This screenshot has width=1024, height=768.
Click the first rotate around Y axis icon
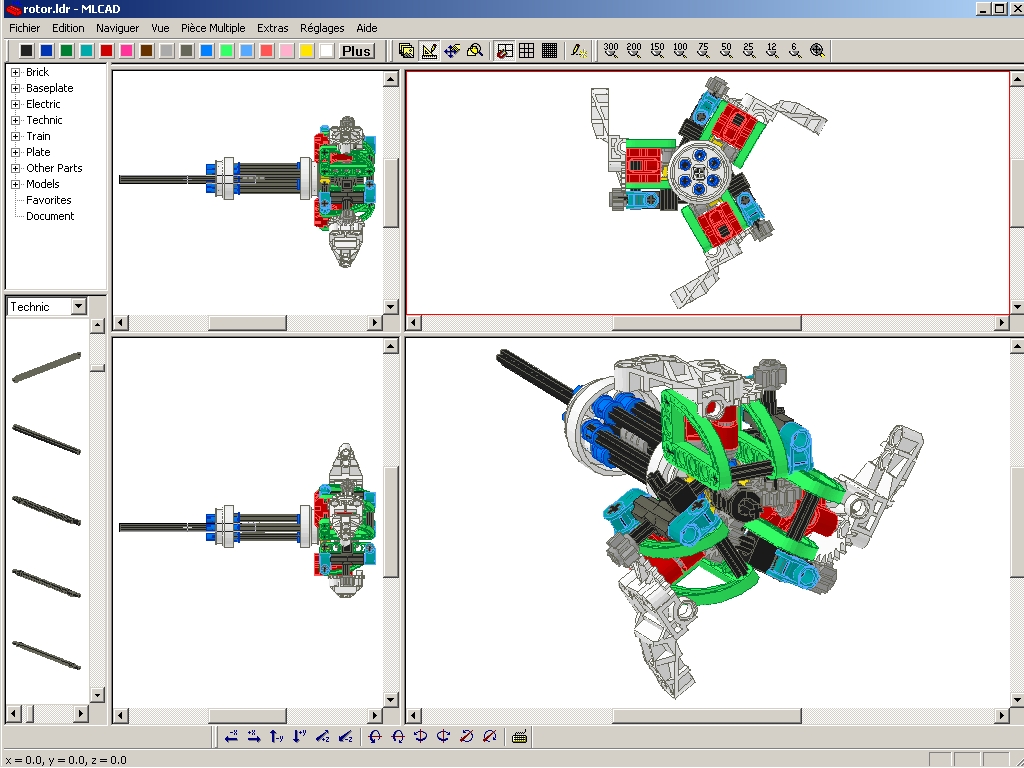[421, 737]
